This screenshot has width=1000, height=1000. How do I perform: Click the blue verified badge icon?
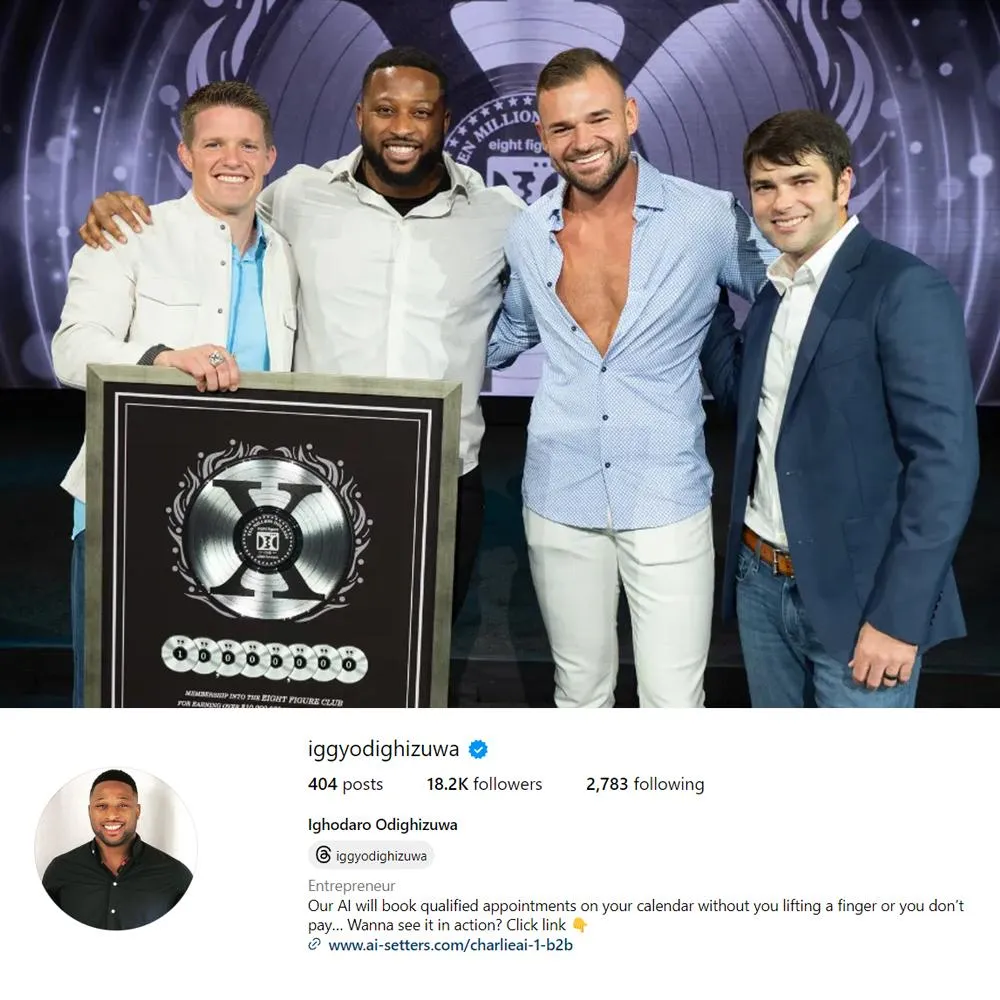[x=478, y=749]
